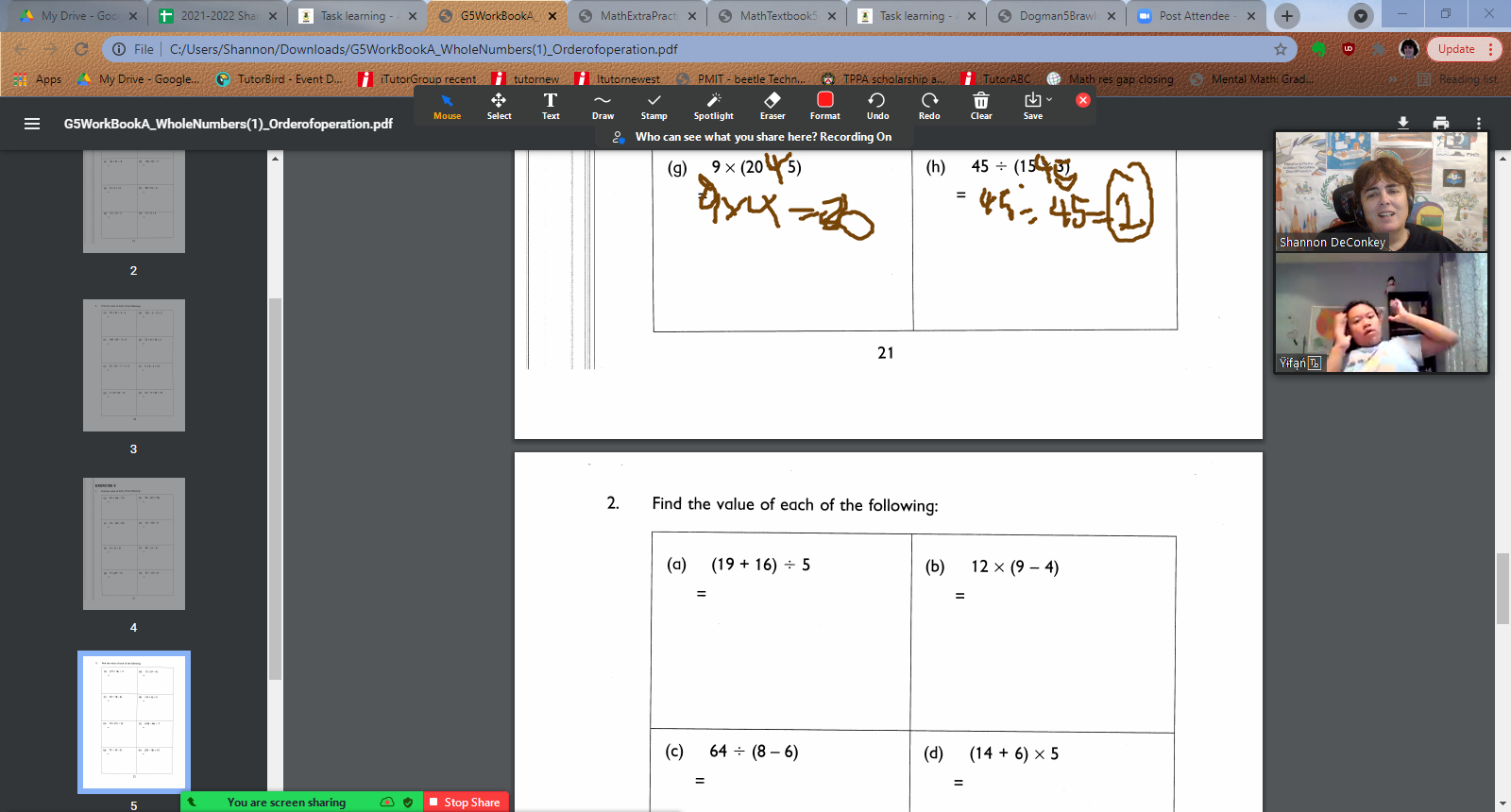Save the annotation screenshot
The height and width of the screenshot is (812, 1511).
coord(1032,106)
